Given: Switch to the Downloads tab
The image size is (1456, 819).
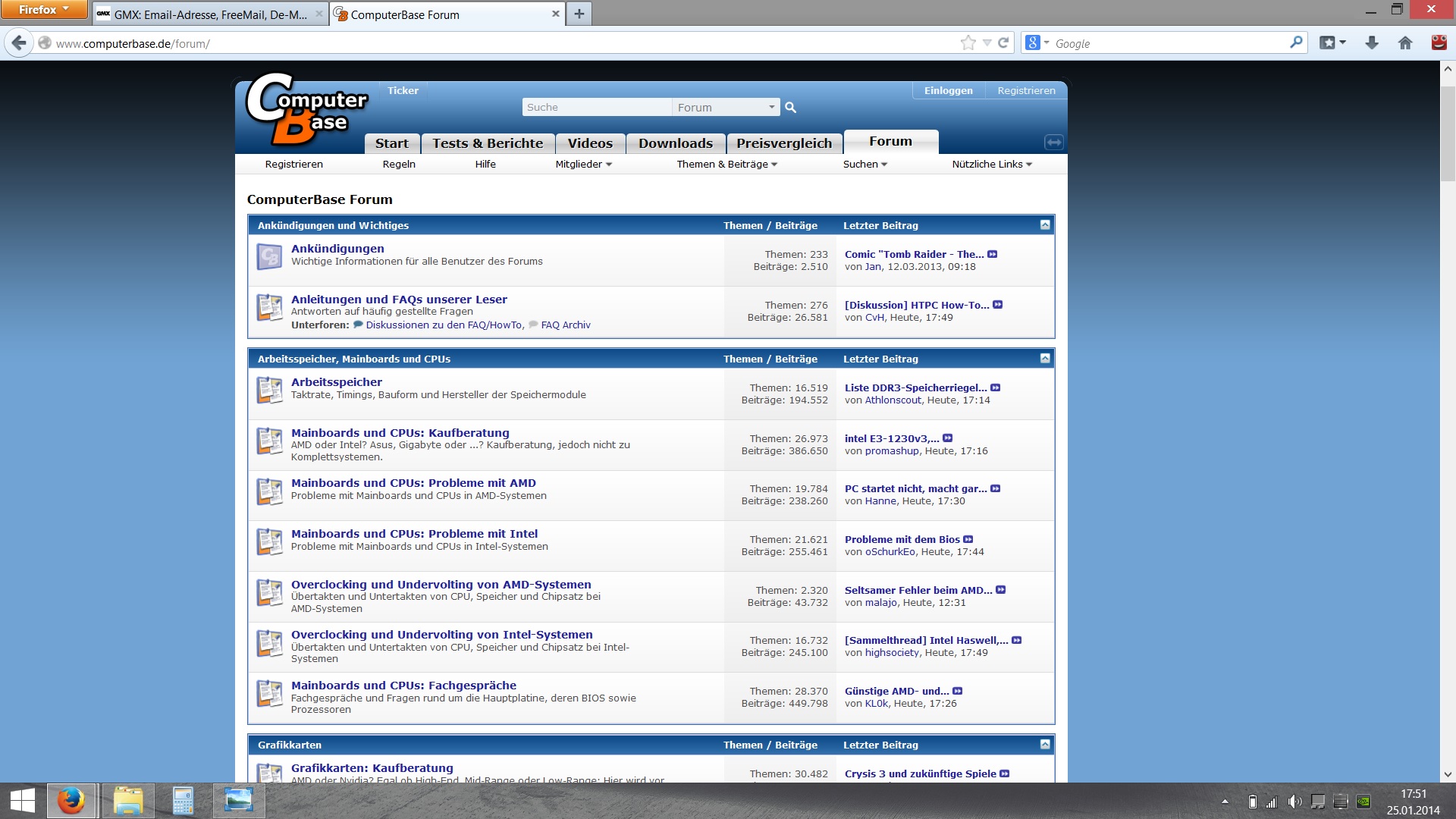Looking at the screenshot, I should click(676, 143).
